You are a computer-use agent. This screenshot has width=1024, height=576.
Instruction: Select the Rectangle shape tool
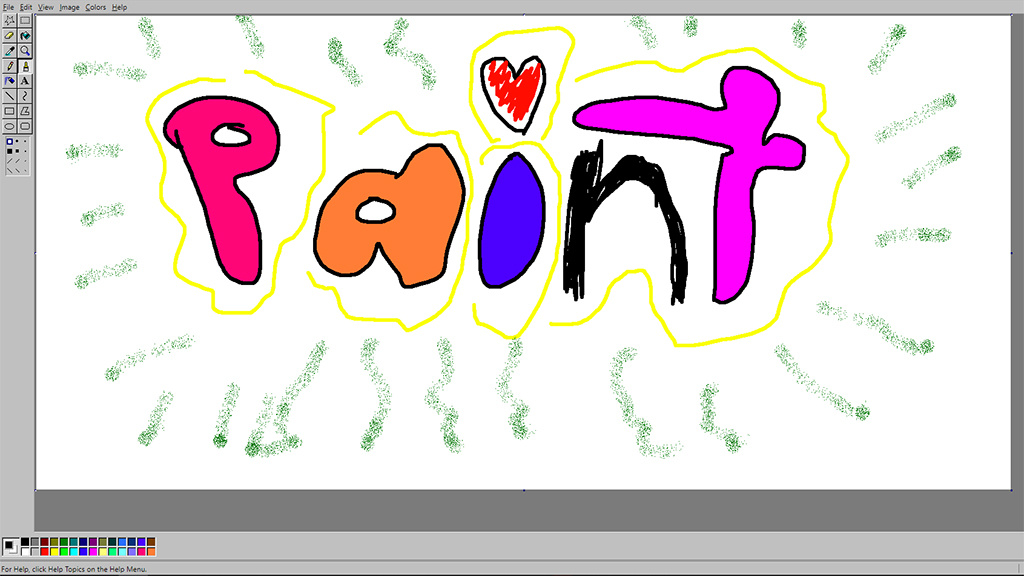9,110
